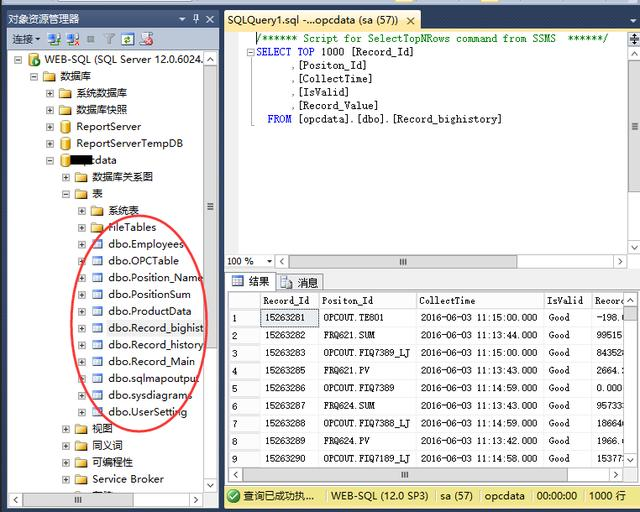Viewport: 640px width, 512px height.
Task: Collapse the WEB-SQL server node
Action: click(x=18, y=60)
